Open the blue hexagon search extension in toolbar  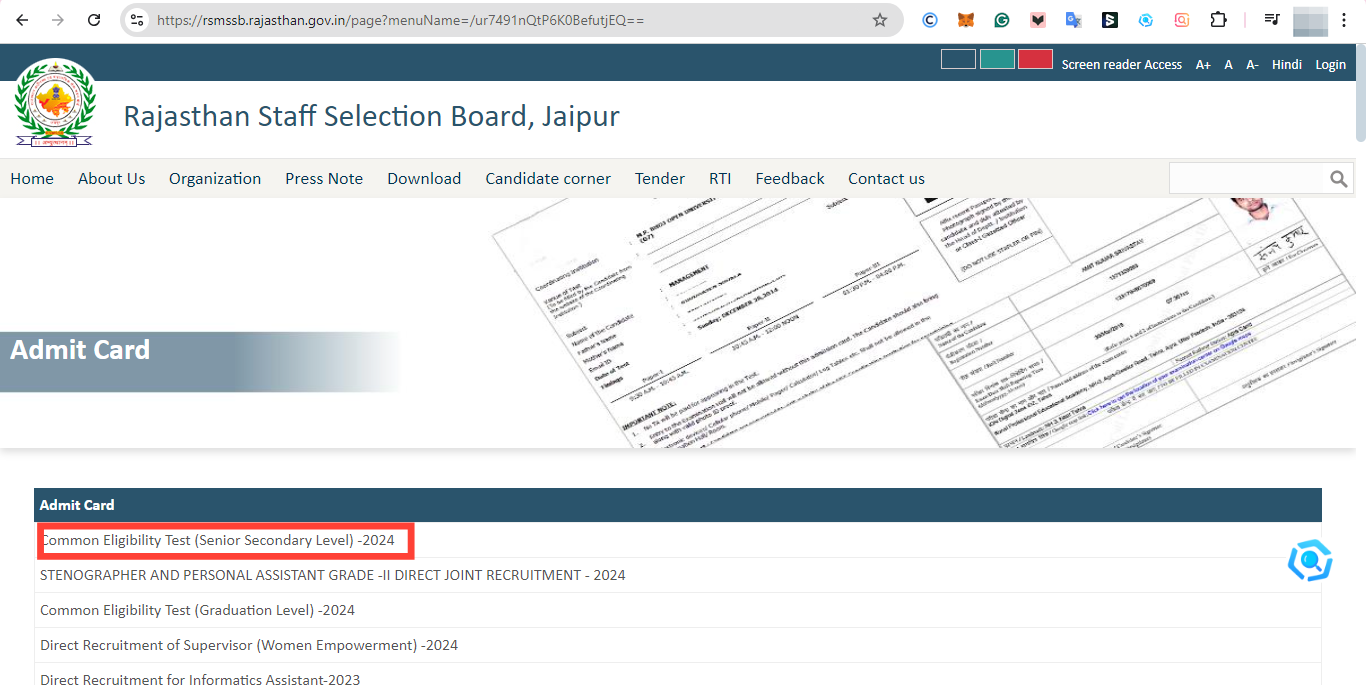(1146, 20)
